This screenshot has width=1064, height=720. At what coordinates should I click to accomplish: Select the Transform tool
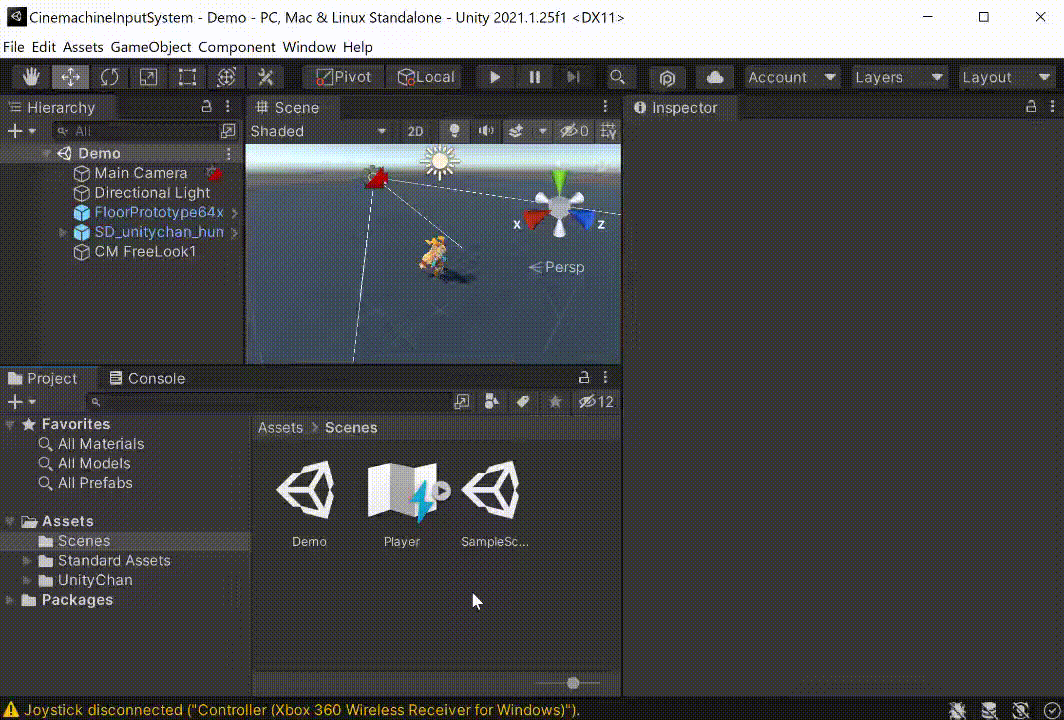pyautogui.click(x=226, y=77)
